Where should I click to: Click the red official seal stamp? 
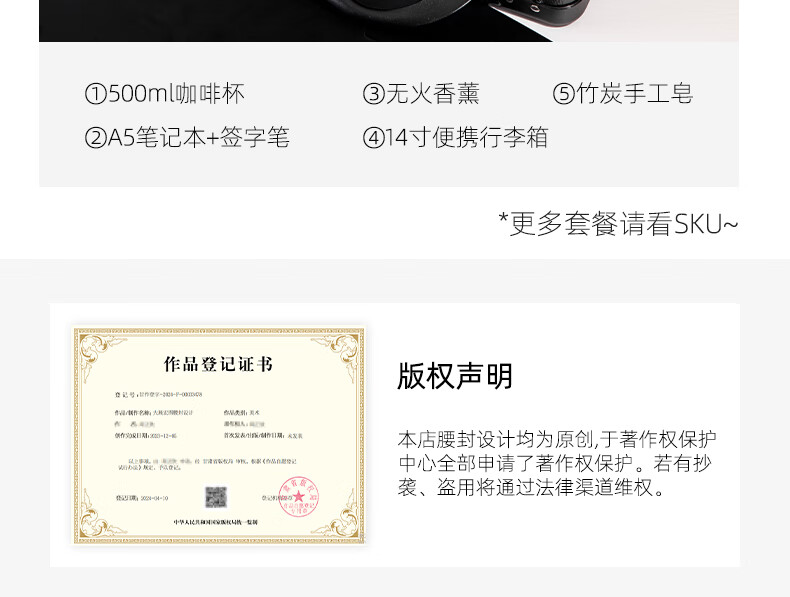pos(299,496)
